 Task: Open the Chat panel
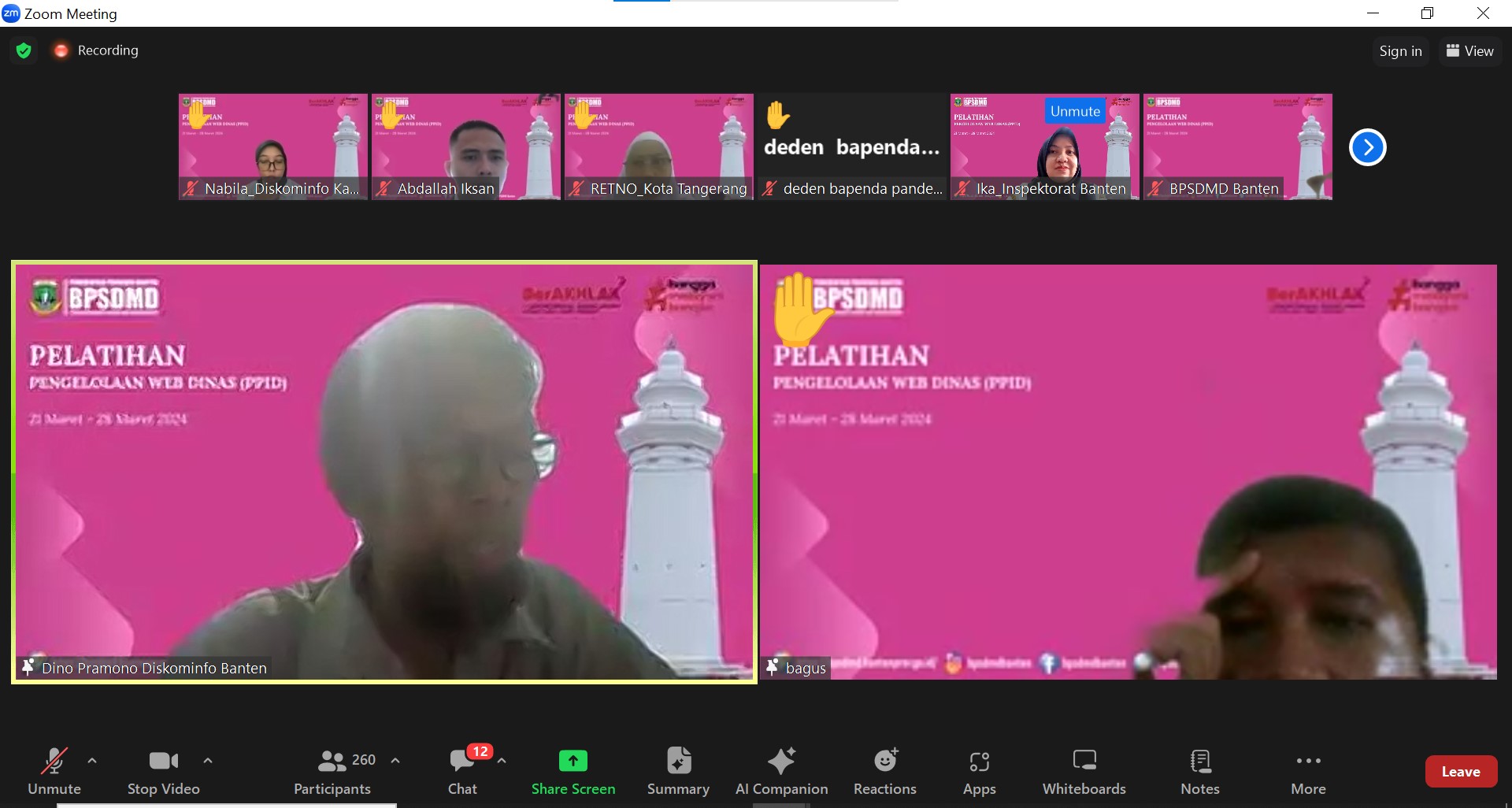[463, 771]
